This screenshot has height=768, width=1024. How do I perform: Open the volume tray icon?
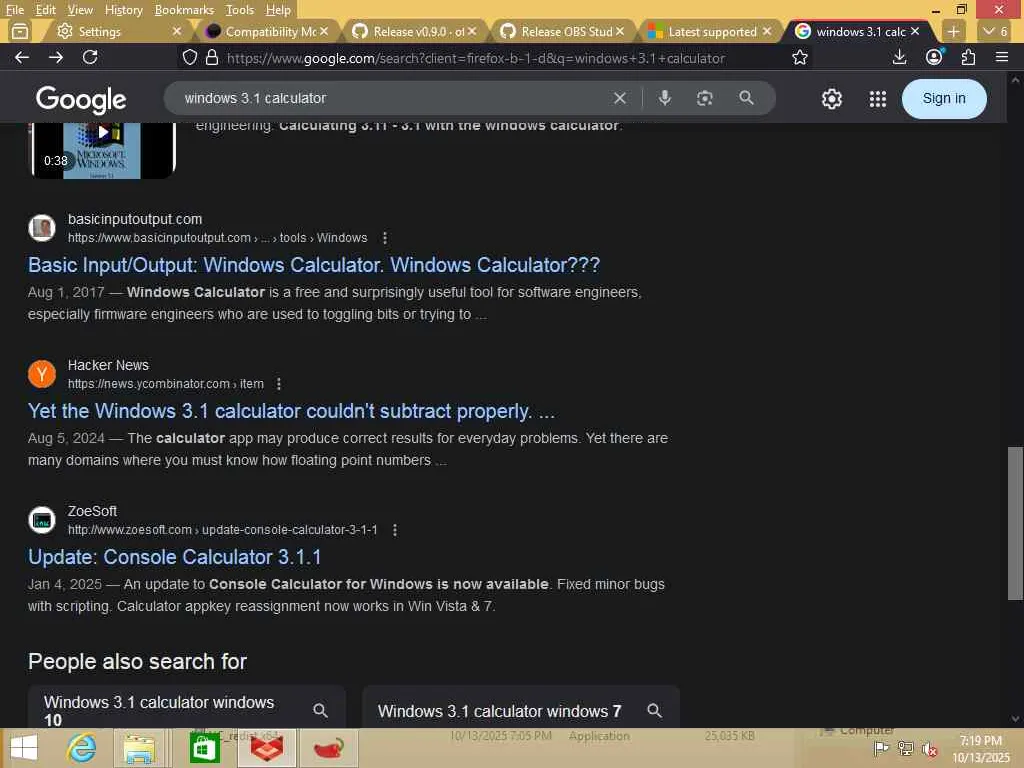[929, 749]
